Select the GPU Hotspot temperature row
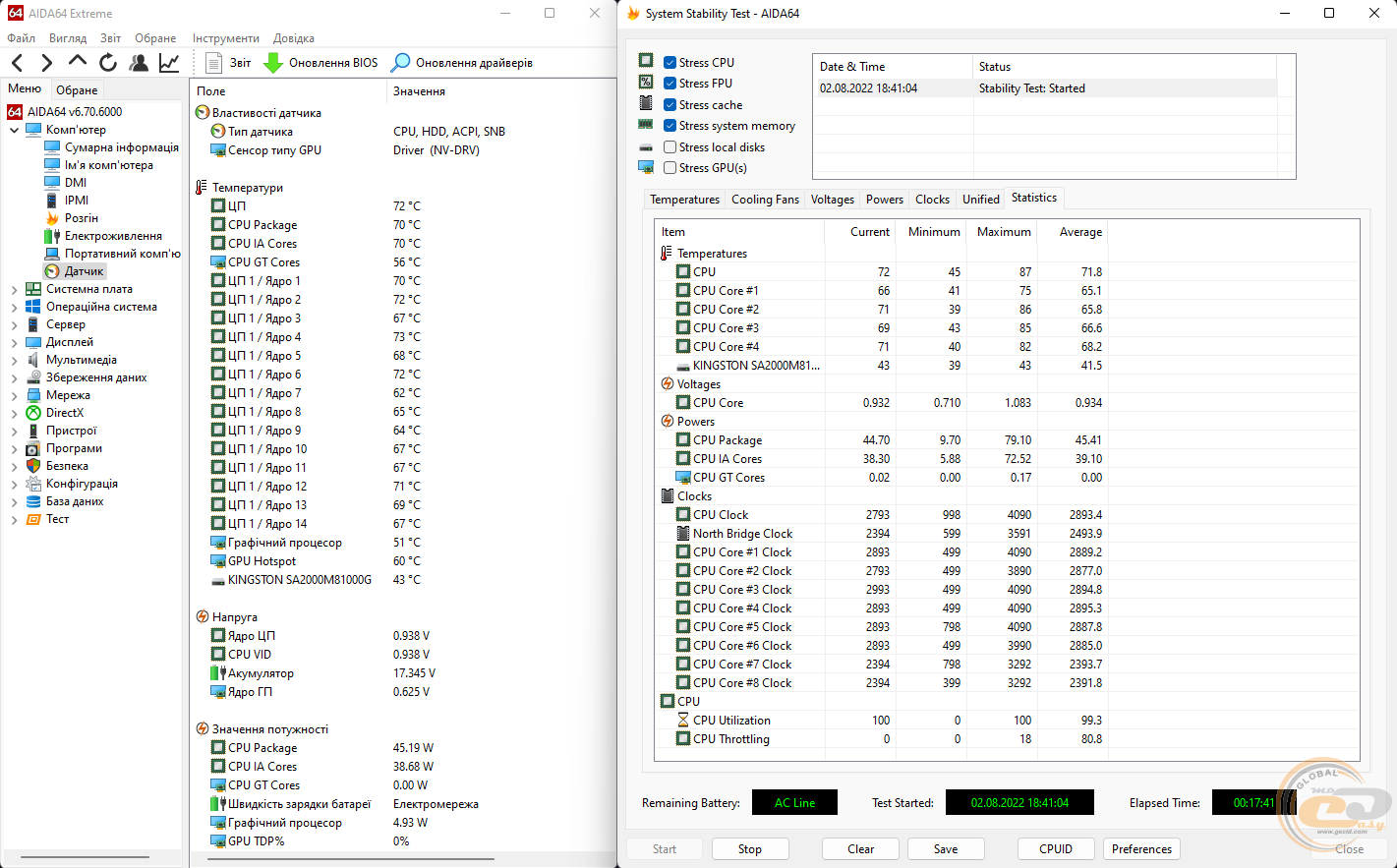 click(x=403, y=561)
